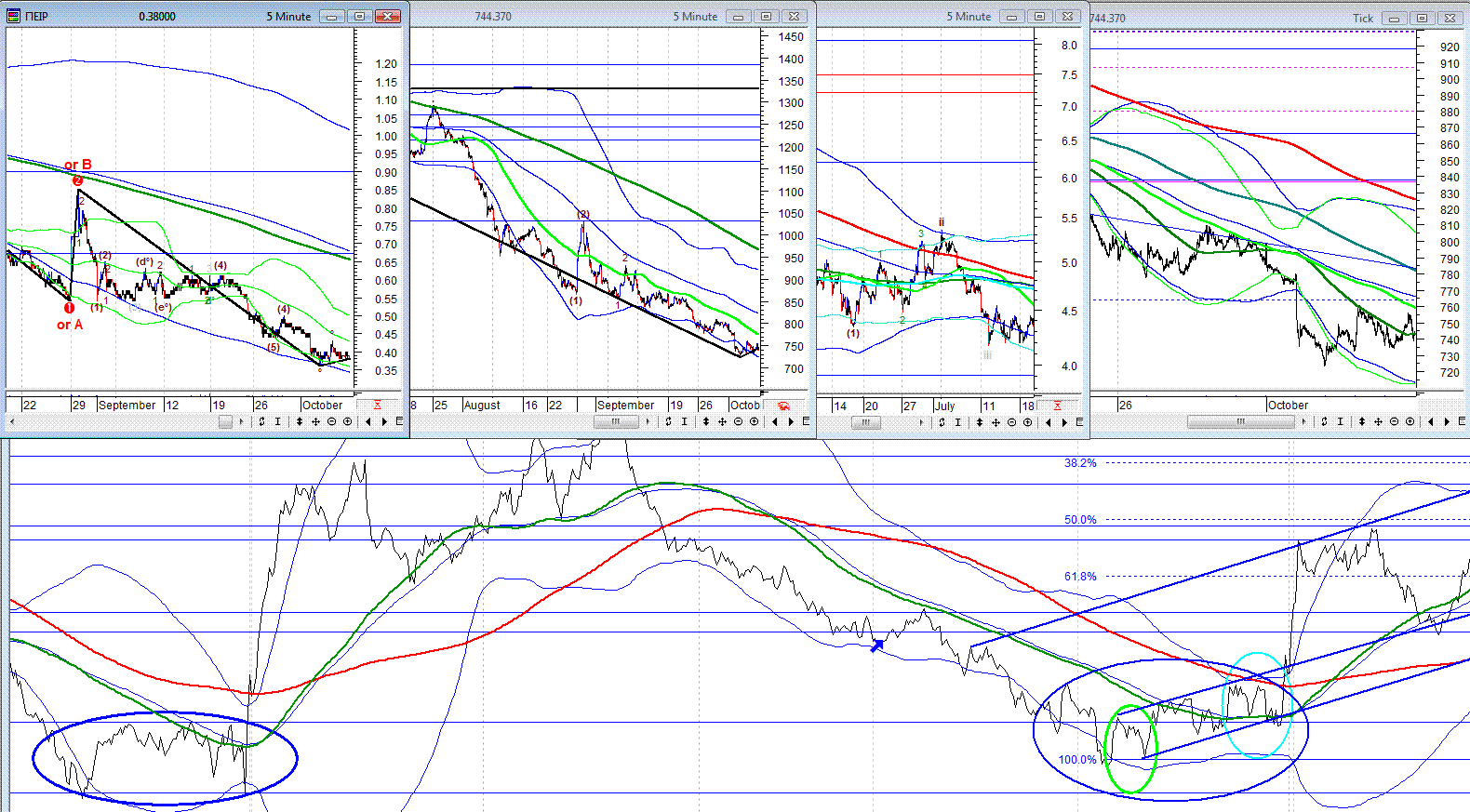Zoom out the July chart
The height and width of the screenshot is (812, 1470).
click(x=1011, y=421)
